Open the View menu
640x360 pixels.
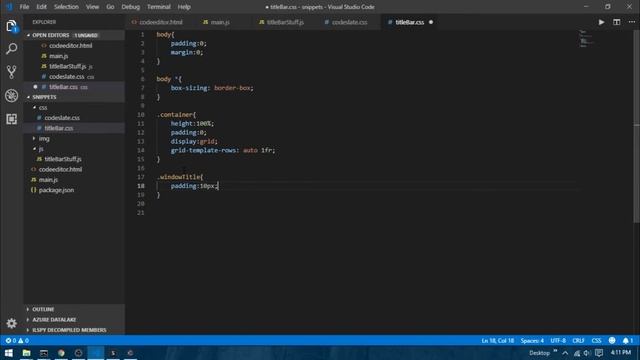click(92, 7)
